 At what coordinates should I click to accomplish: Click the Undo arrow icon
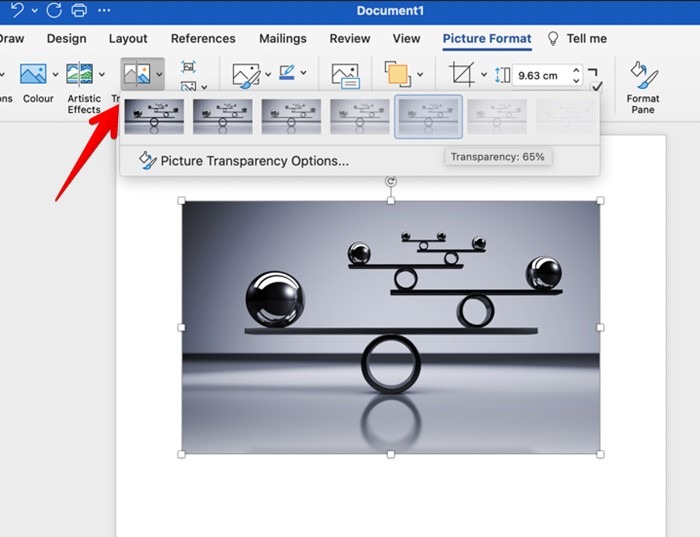(17, 10)
